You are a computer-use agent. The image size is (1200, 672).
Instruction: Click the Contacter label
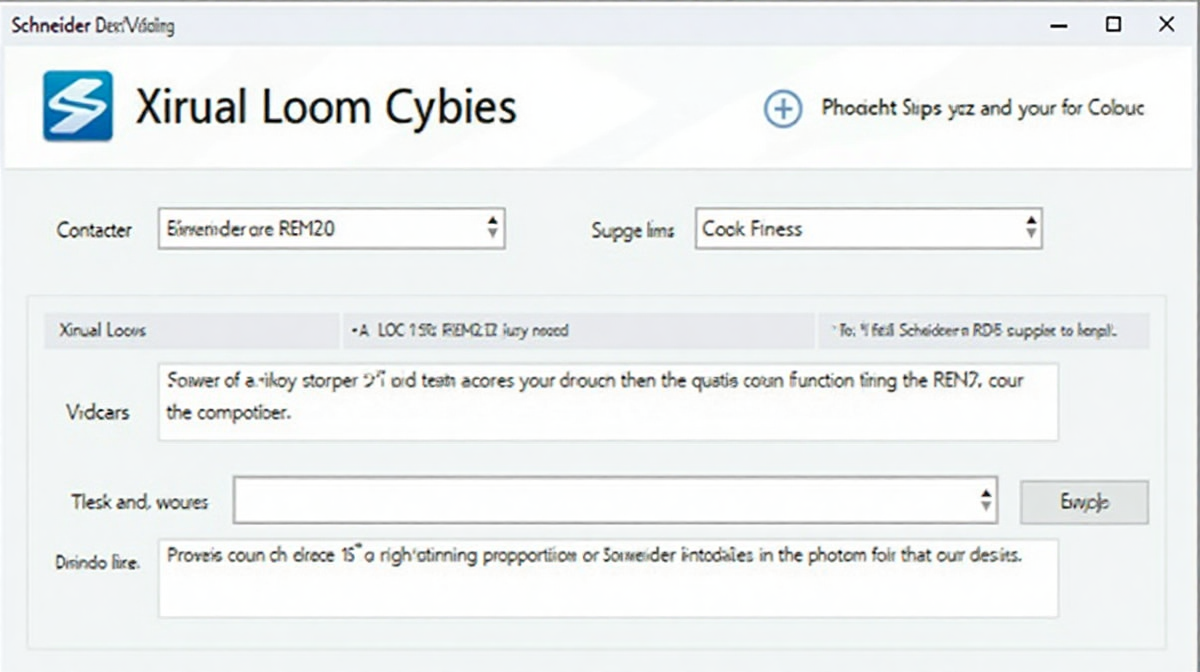(94, 230)
